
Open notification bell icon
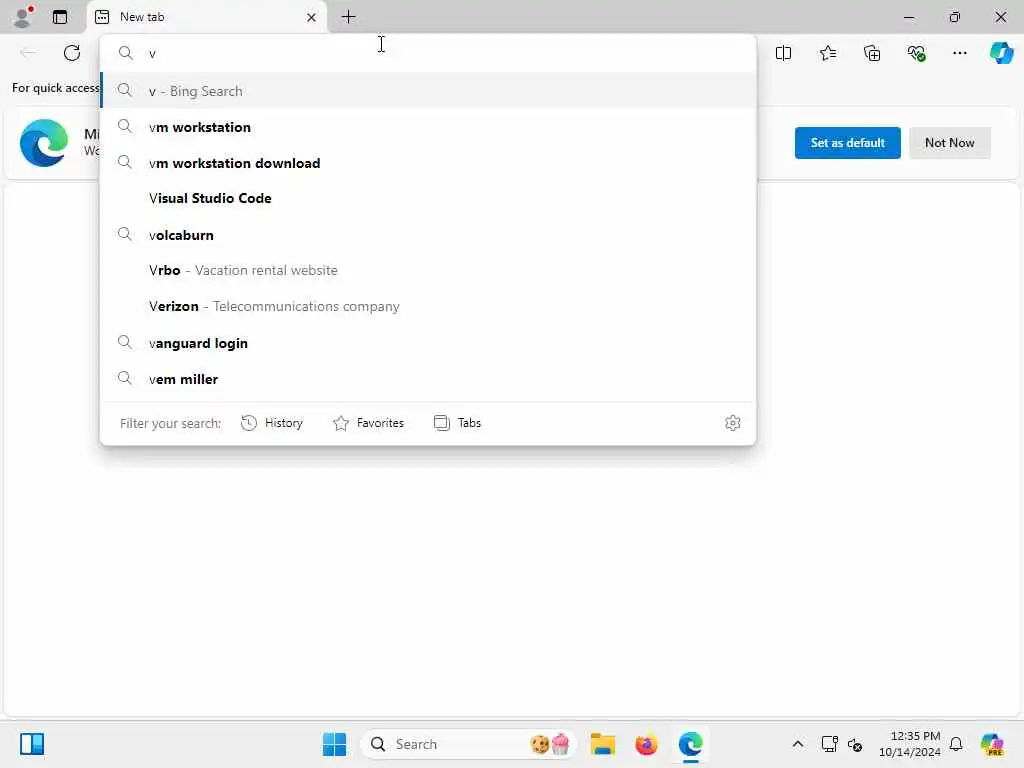[956, 744]
